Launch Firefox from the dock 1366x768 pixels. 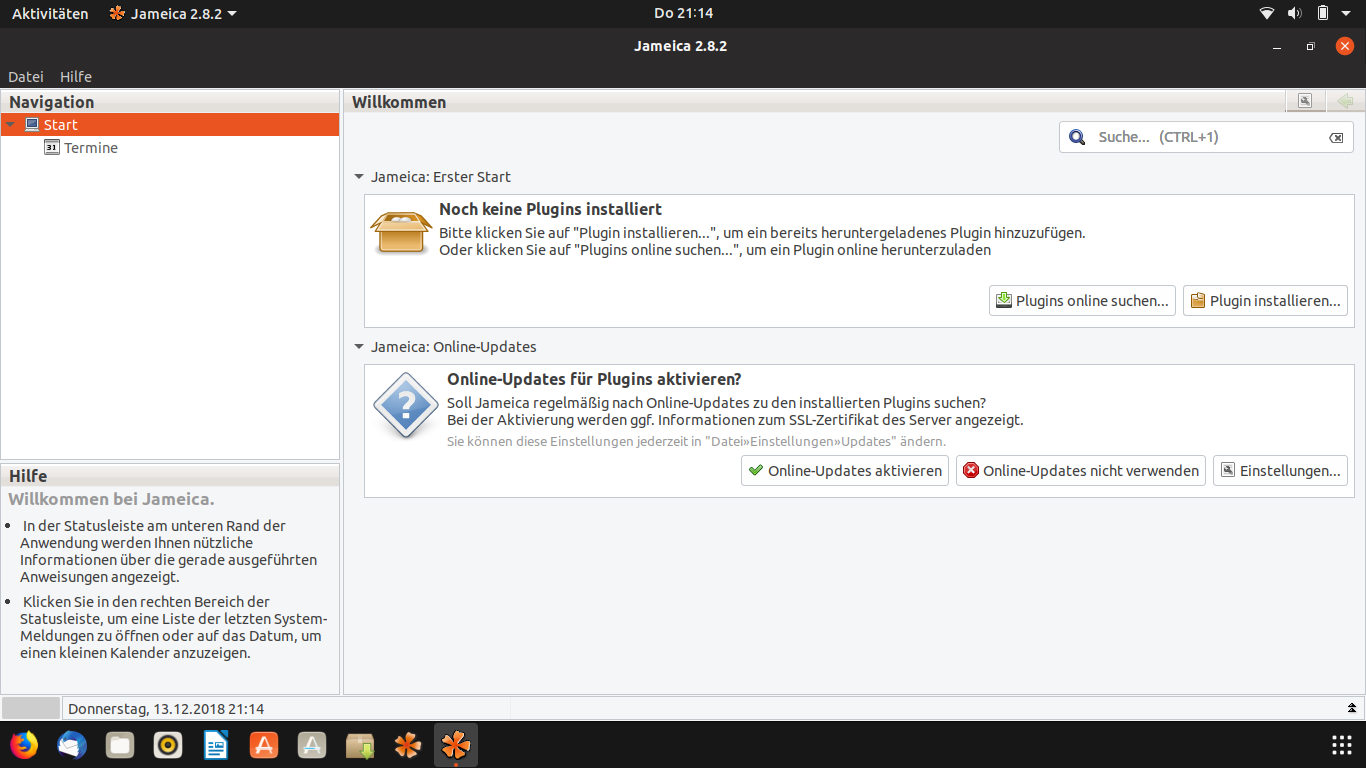(x=23, y=745)
